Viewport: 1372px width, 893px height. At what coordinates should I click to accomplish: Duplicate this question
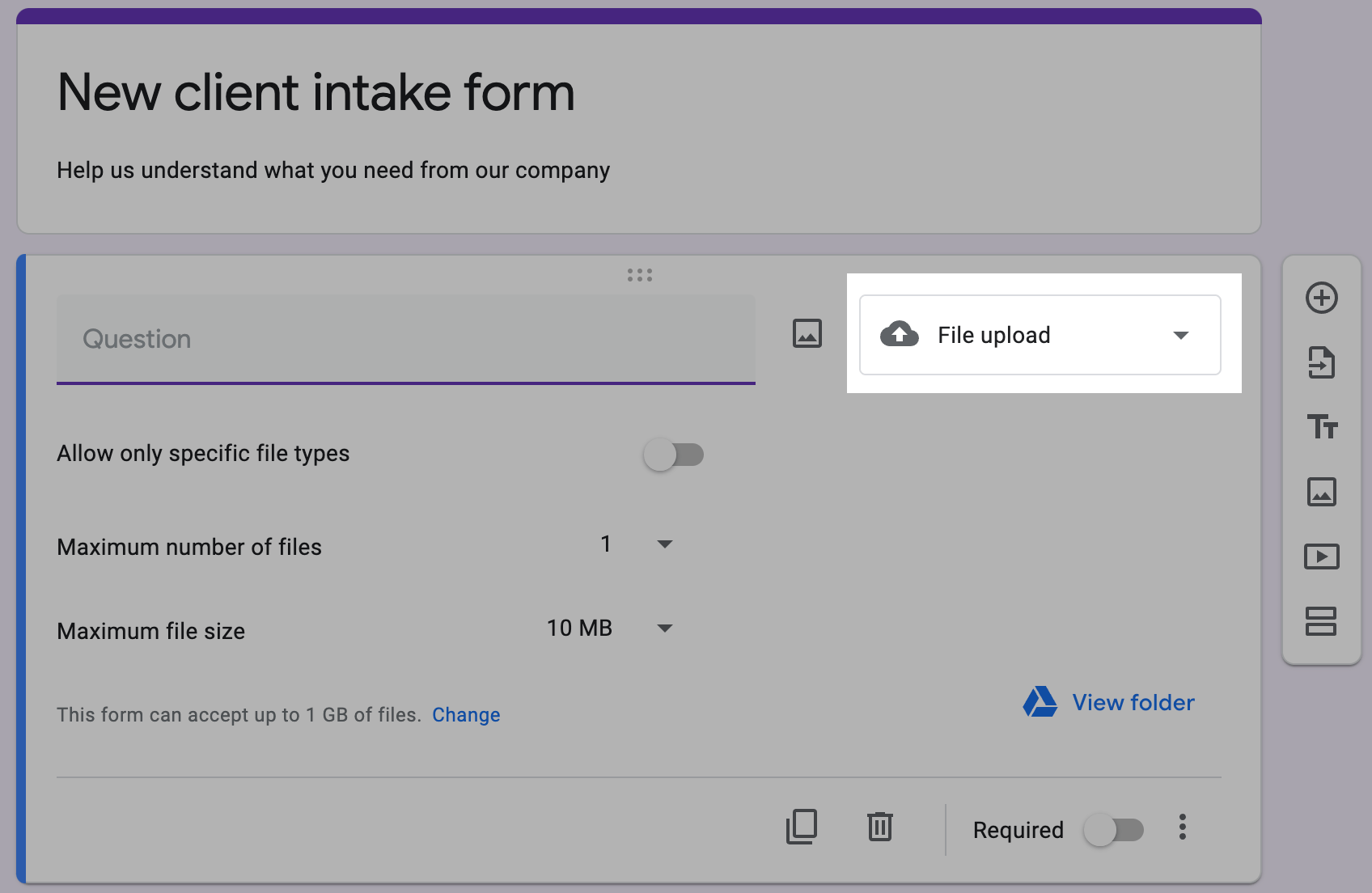coord(801,827)
